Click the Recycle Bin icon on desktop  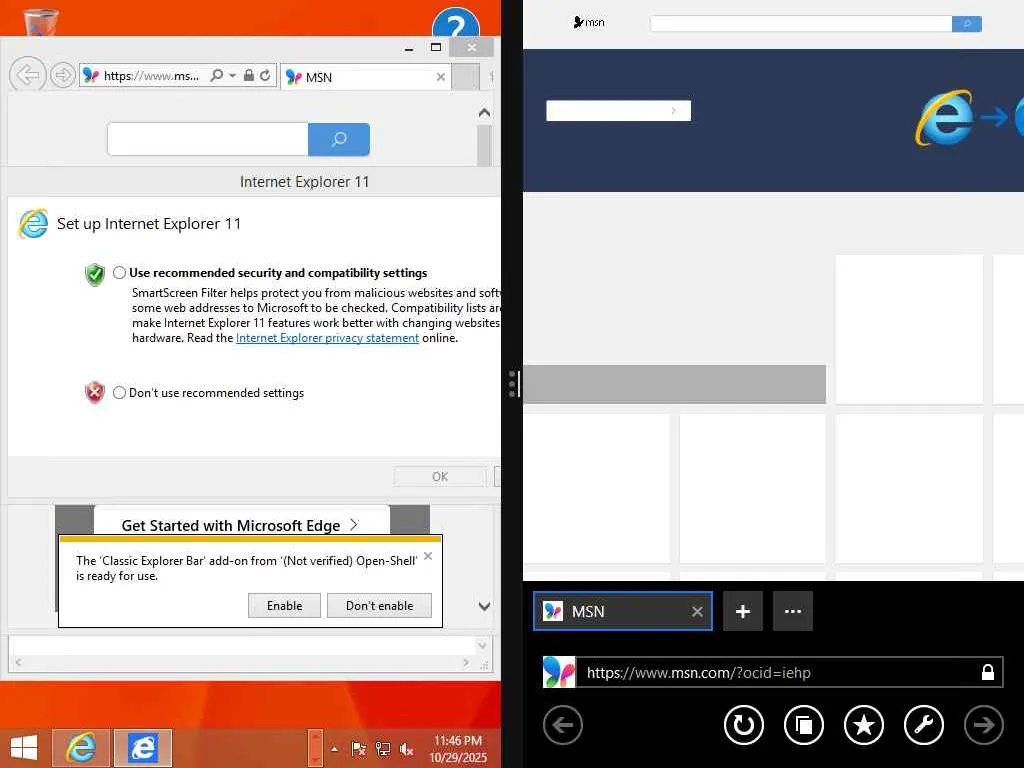[x=40, y=20]
